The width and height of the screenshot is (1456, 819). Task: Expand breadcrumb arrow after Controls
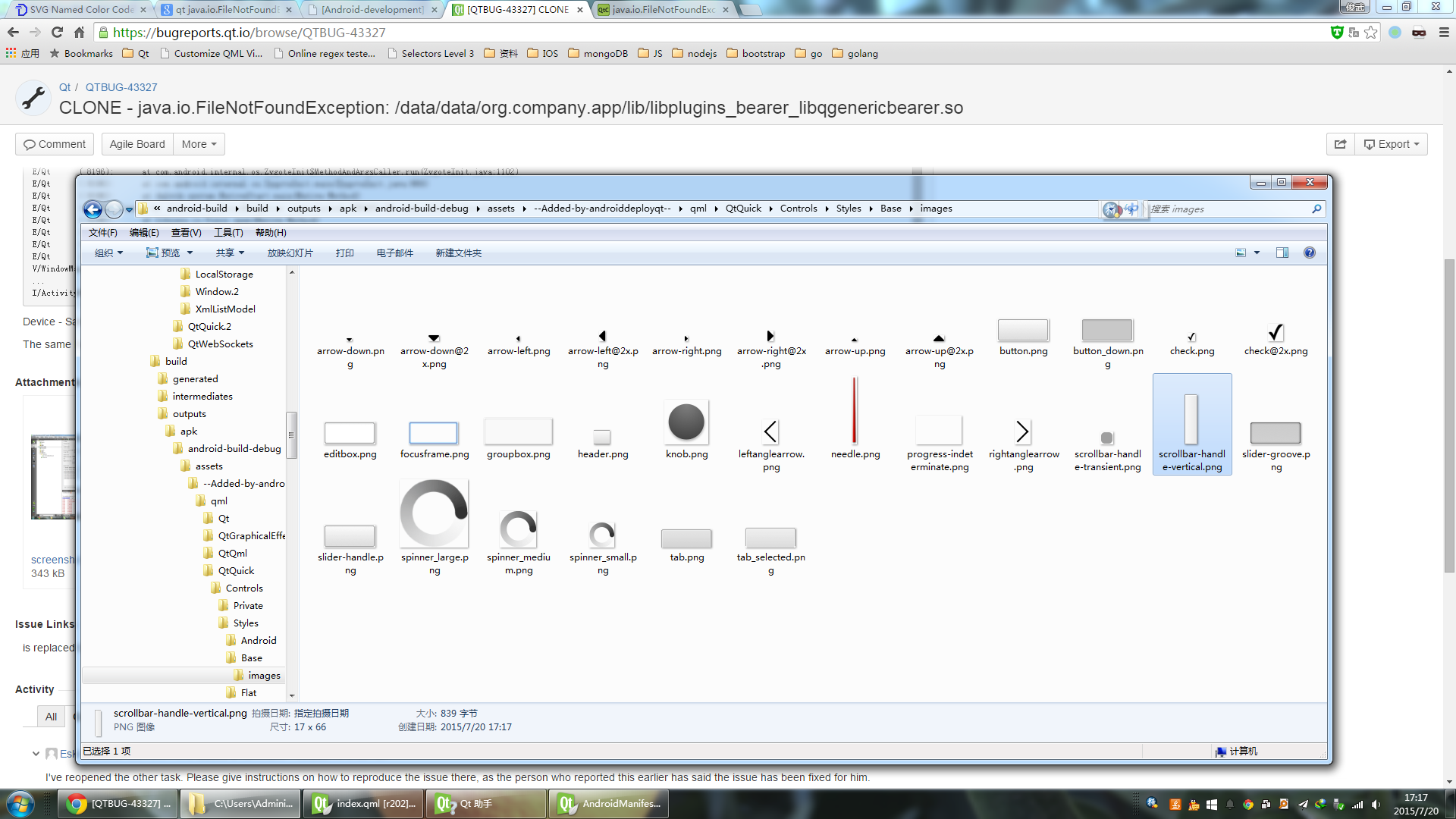pyautogui.click(x=827, y=209)
